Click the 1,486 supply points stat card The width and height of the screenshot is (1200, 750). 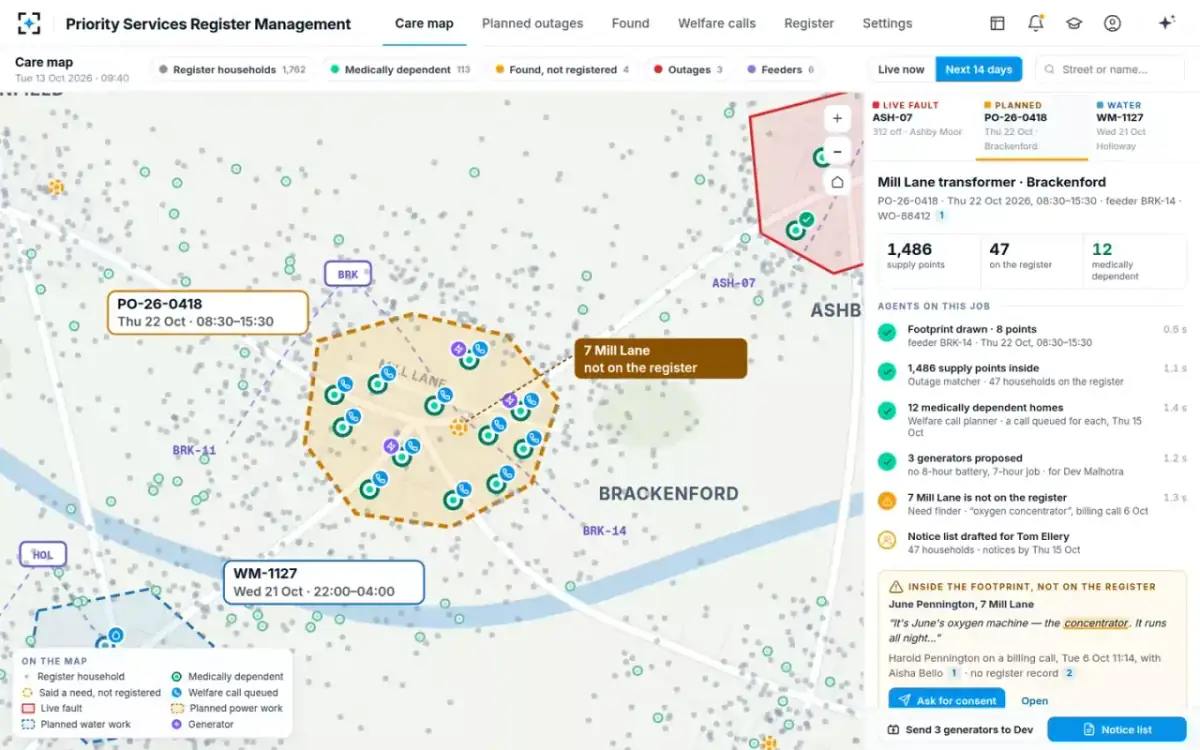click(927, 260)
